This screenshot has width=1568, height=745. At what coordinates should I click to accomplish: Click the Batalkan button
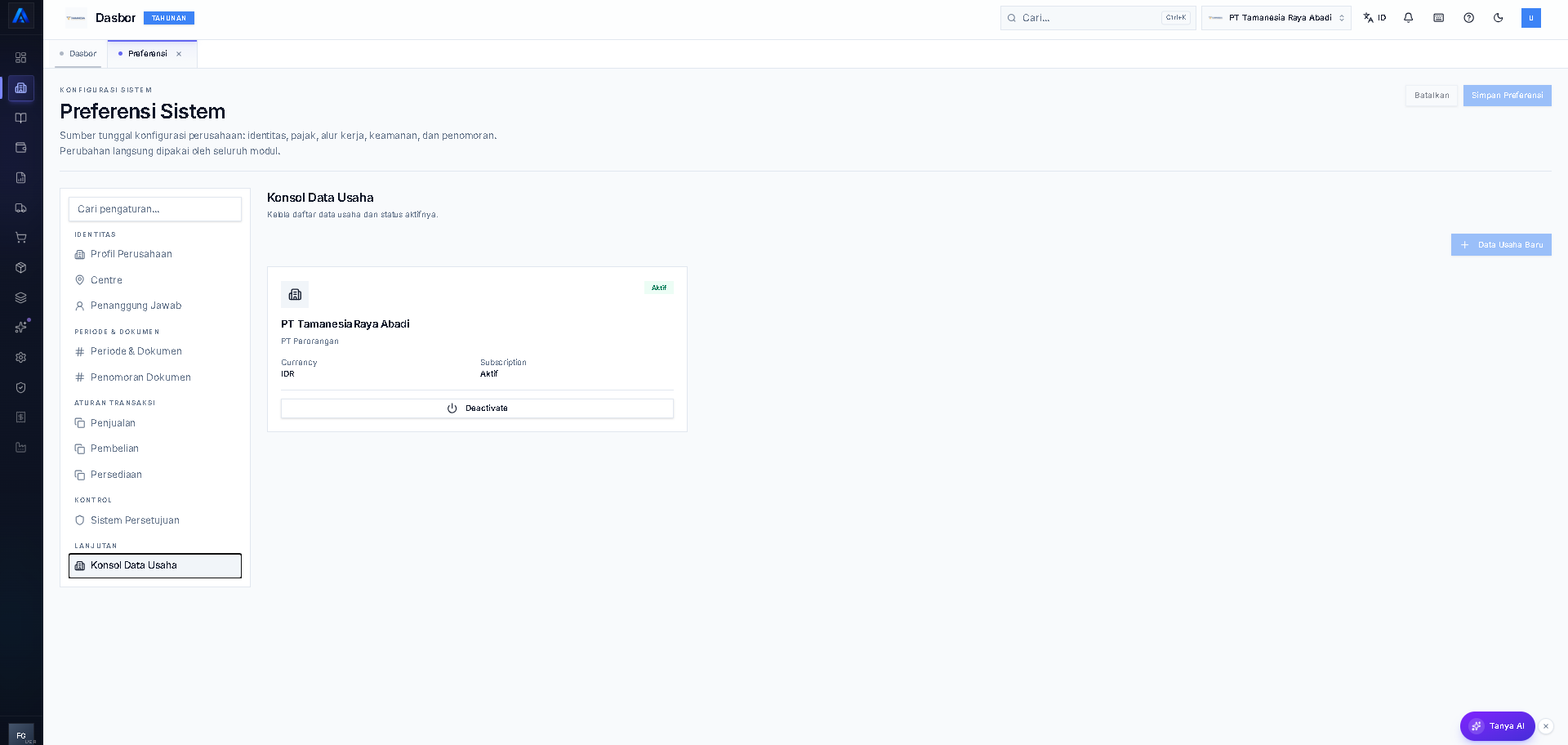click(1432, 96)
